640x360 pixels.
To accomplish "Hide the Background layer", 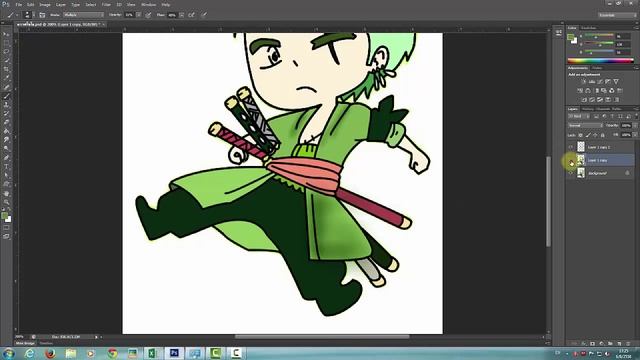I will coord(571,173).
